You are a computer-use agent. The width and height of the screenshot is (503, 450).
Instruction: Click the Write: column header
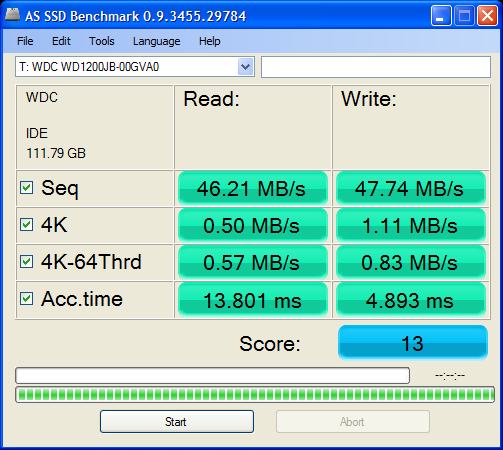point(369,99)
